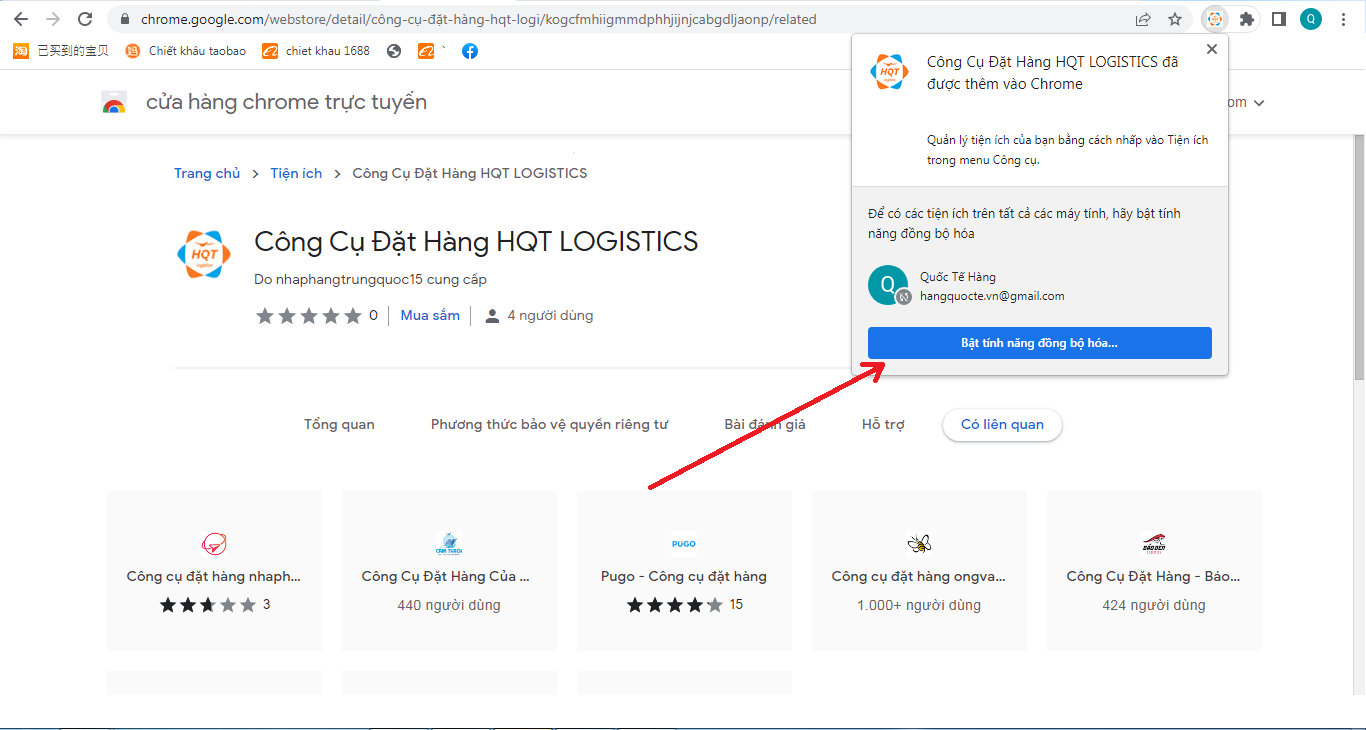Click the HQT Logistics extension logo
This screenshot has width=1366, height=730.
pos(203,254)
